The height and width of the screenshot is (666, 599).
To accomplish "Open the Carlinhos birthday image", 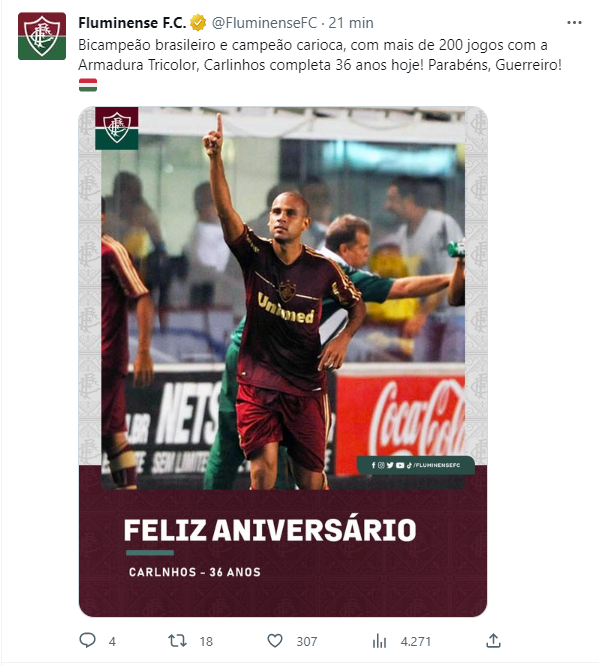I will point(283,361).
